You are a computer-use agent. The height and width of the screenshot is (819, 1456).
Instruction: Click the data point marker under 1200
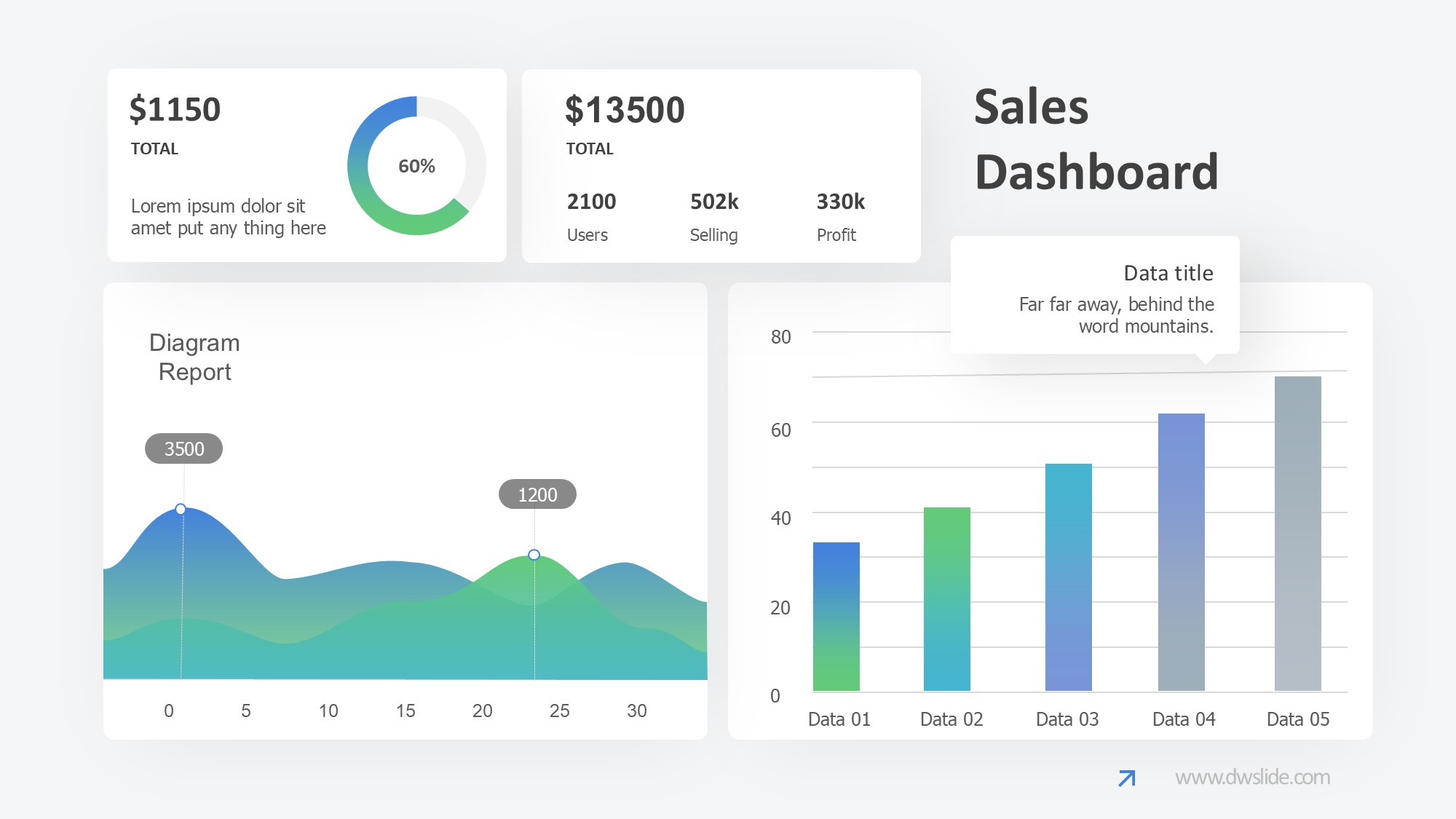click(x=534, y=555)
